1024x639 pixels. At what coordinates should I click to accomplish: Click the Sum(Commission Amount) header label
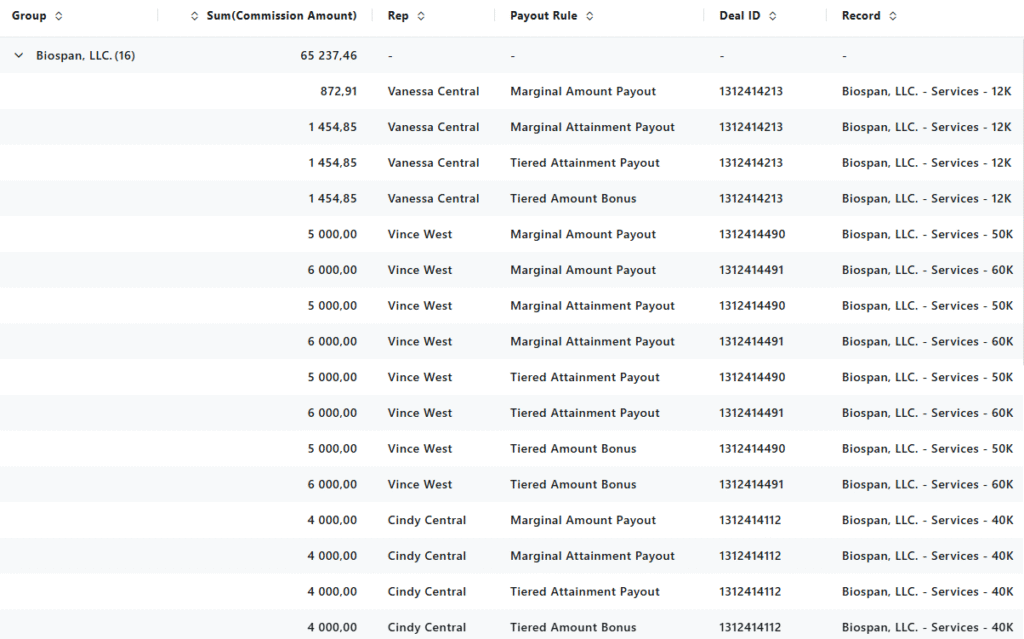point(281,16)
